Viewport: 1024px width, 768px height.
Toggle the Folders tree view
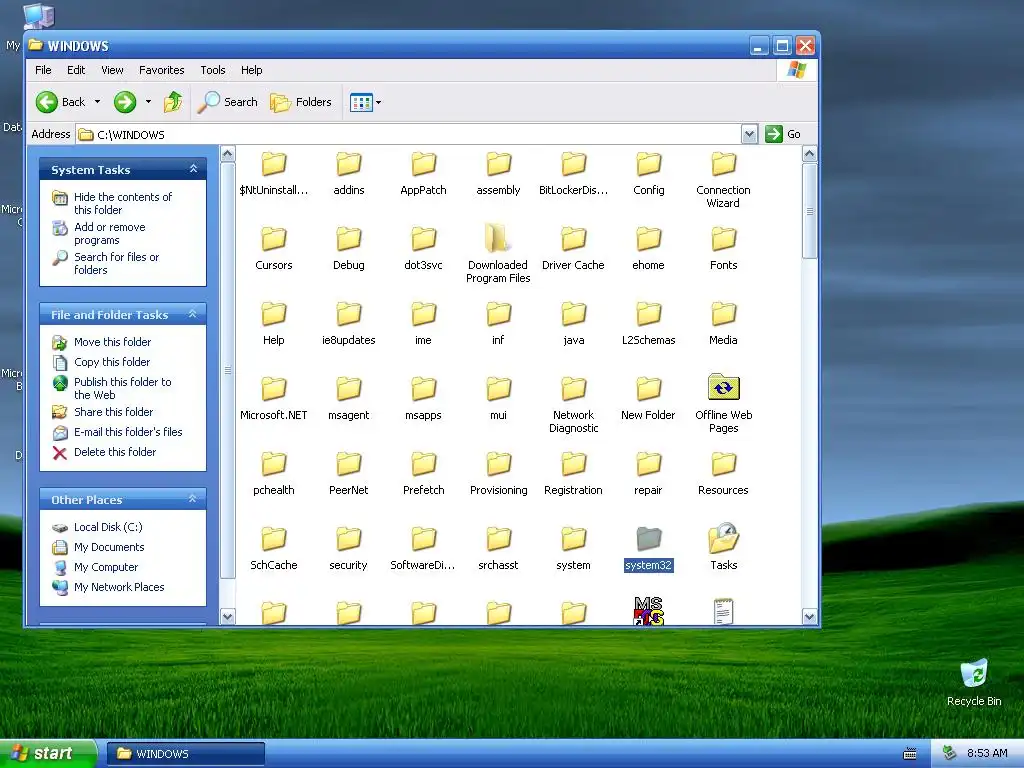(x=301, y=102)
